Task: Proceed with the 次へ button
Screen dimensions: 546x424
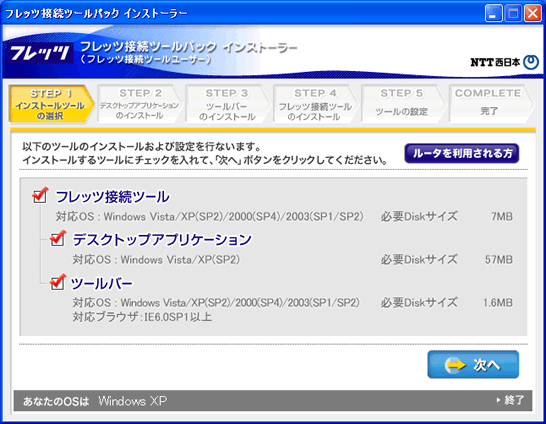Action: point(473,364)
